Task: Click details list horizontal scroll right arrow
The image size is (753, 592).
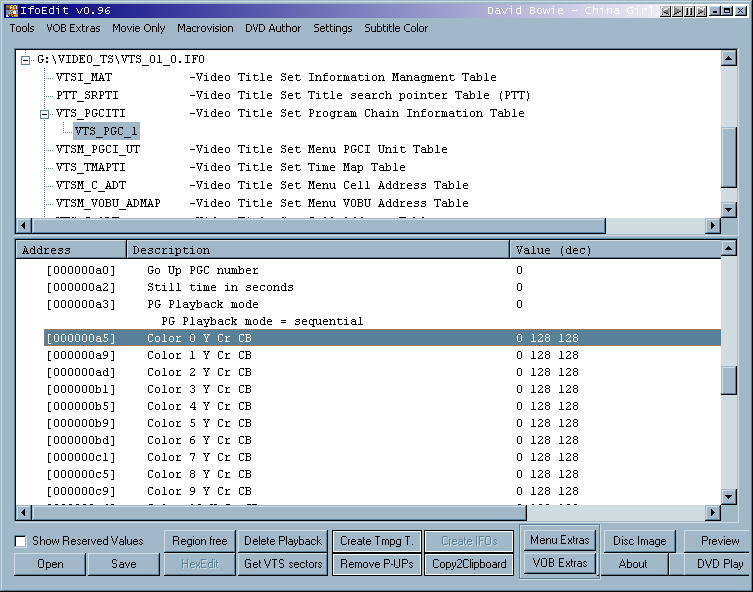Action: tap(713, 513)
